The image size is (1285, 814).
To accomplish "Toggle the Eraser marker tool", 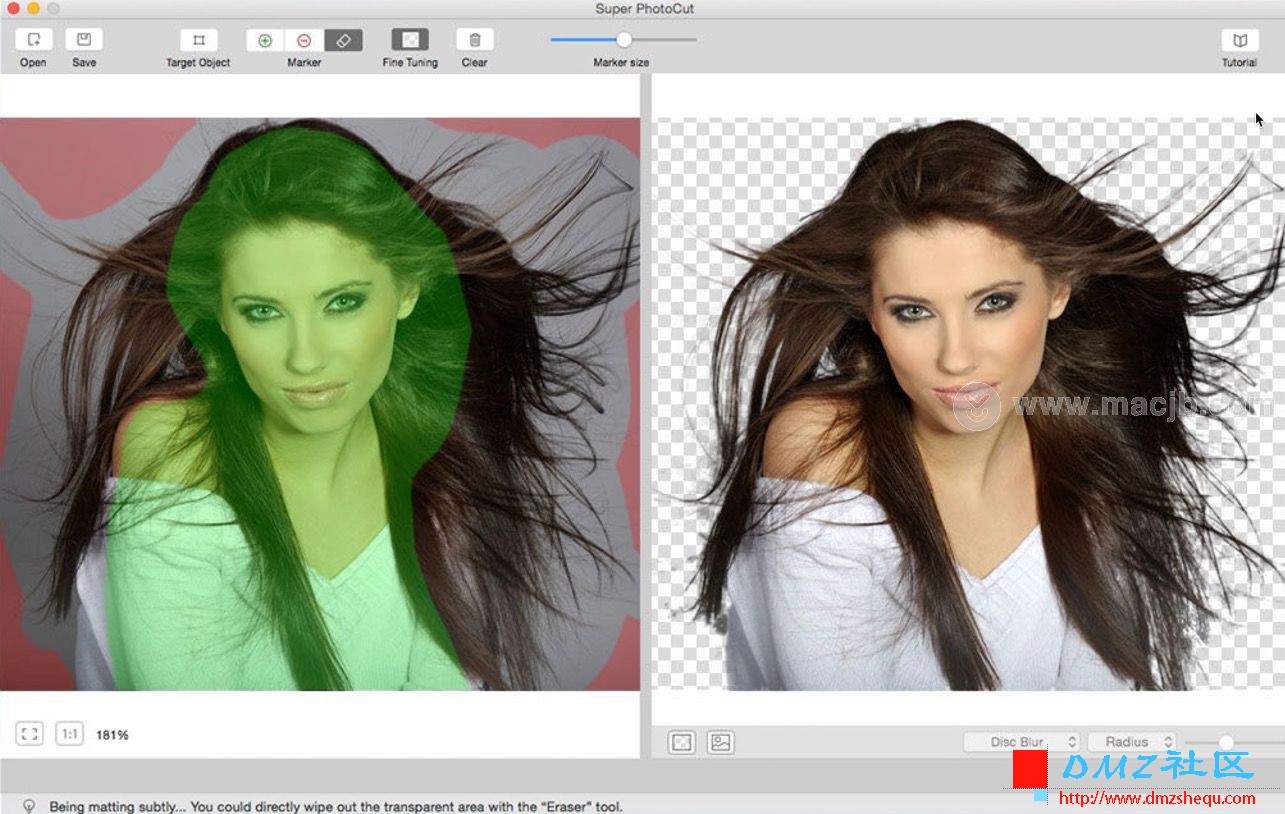I will coord(343,40).
